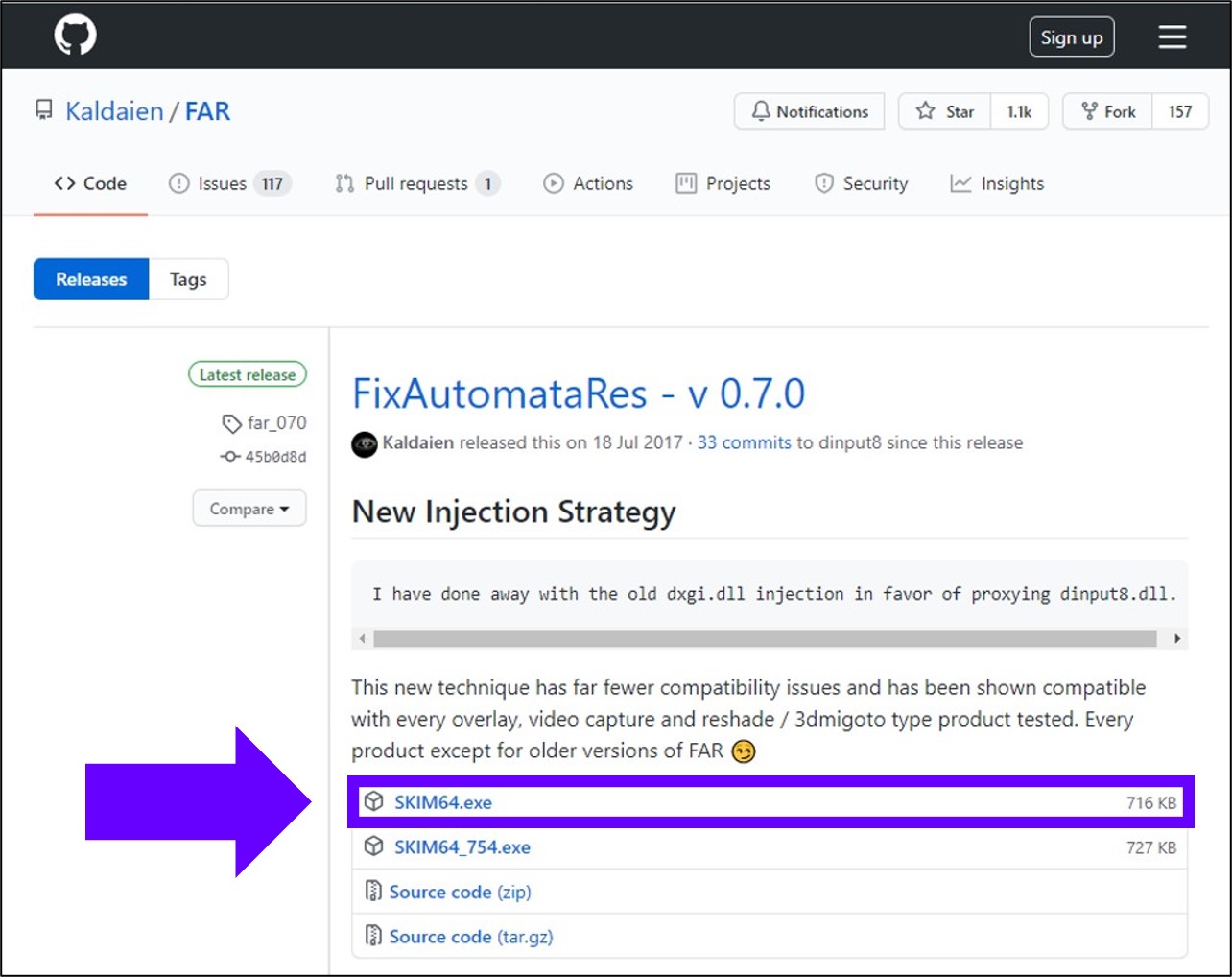Download SKIM64_754.exe asset
1232x977 pixels.
click(462, 847)
